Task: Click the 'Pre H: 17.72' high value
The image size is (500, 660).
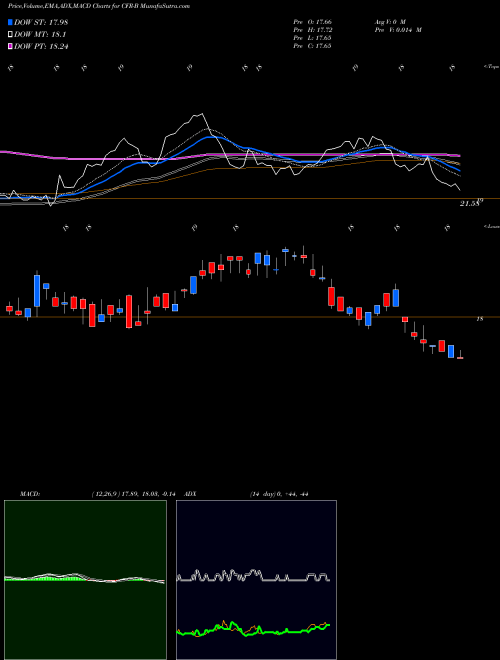Action: 312,29
